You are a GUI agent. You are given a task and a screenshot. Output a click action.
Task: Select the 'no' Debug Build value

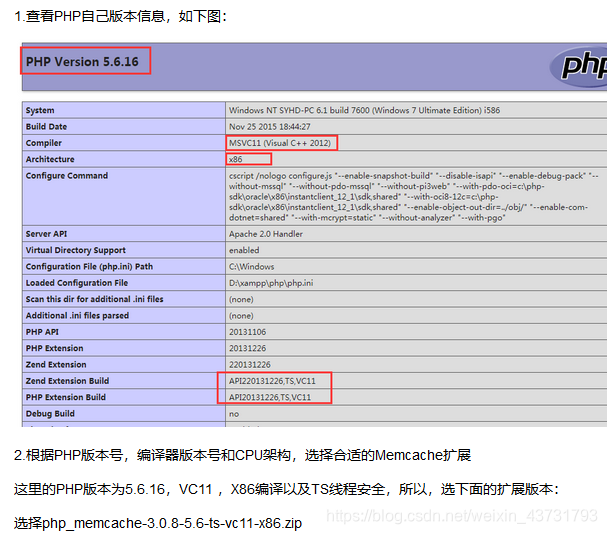(234, 414)
